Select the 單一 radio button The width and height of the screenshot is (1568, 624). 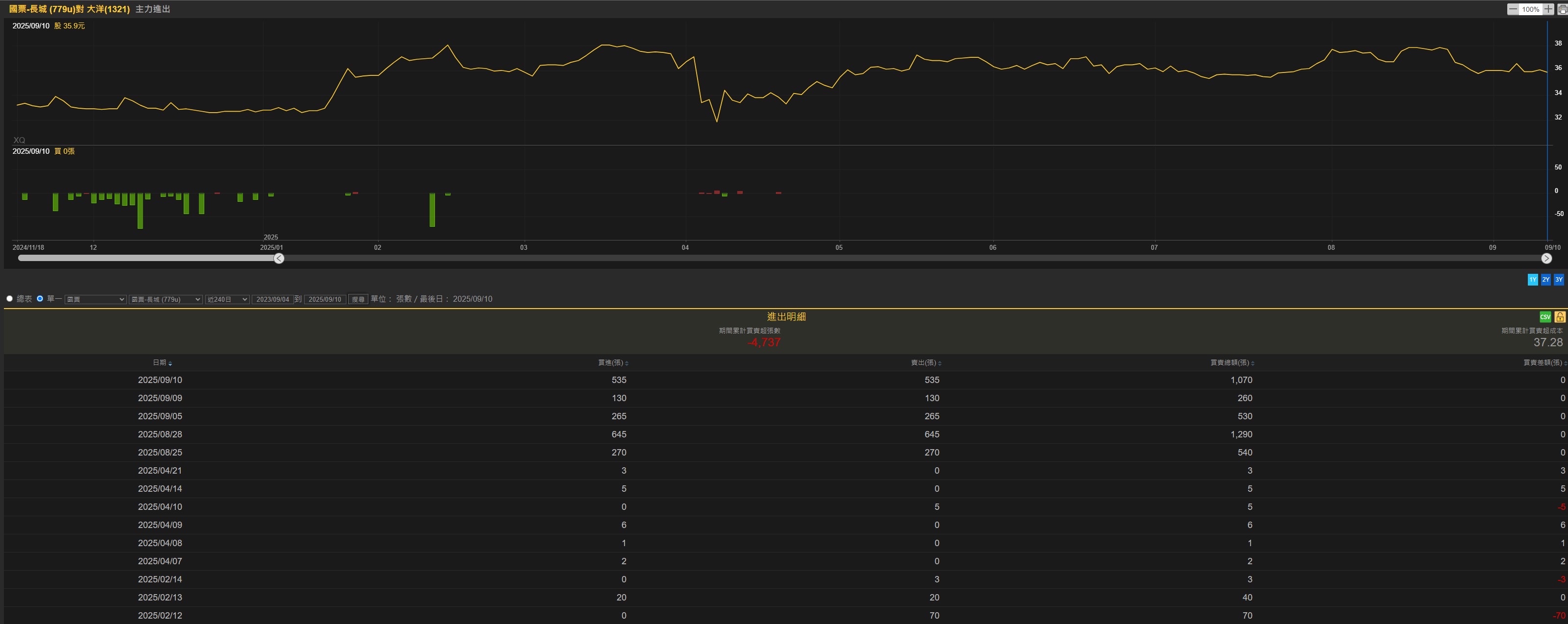click(x=40, y=299)
